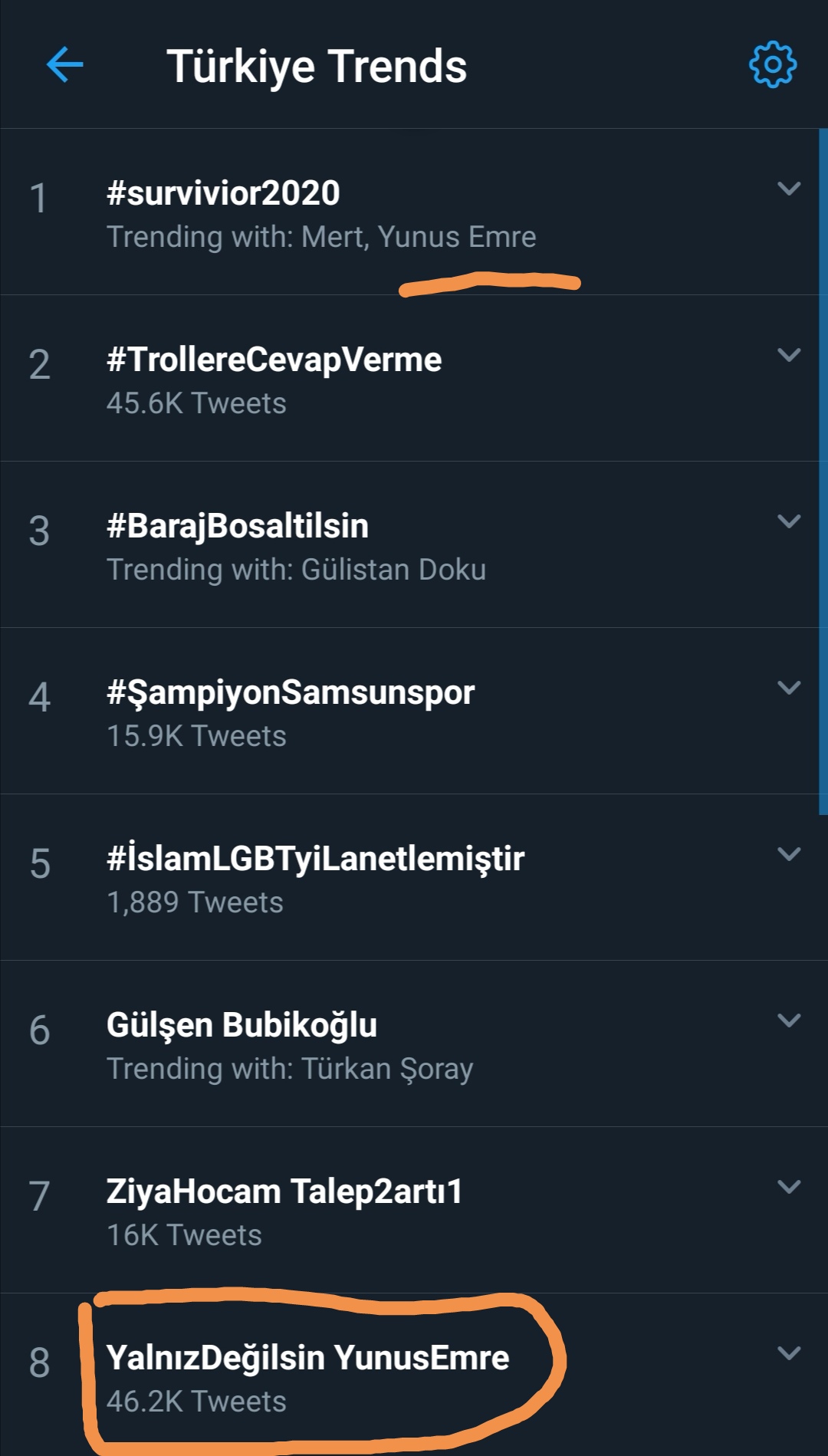Image resolution: width=828 pixels, height=1456 pixels.
Task: Open the #survivior2020 trend
Action: pyautogui.click(x=409, y=212)
